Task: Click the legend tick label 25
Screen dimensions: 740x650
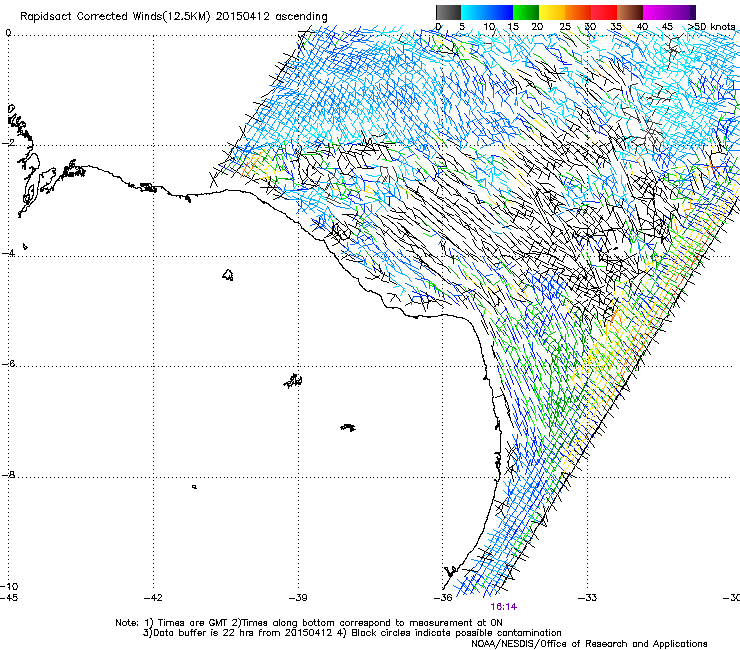Action: (565, 26)
